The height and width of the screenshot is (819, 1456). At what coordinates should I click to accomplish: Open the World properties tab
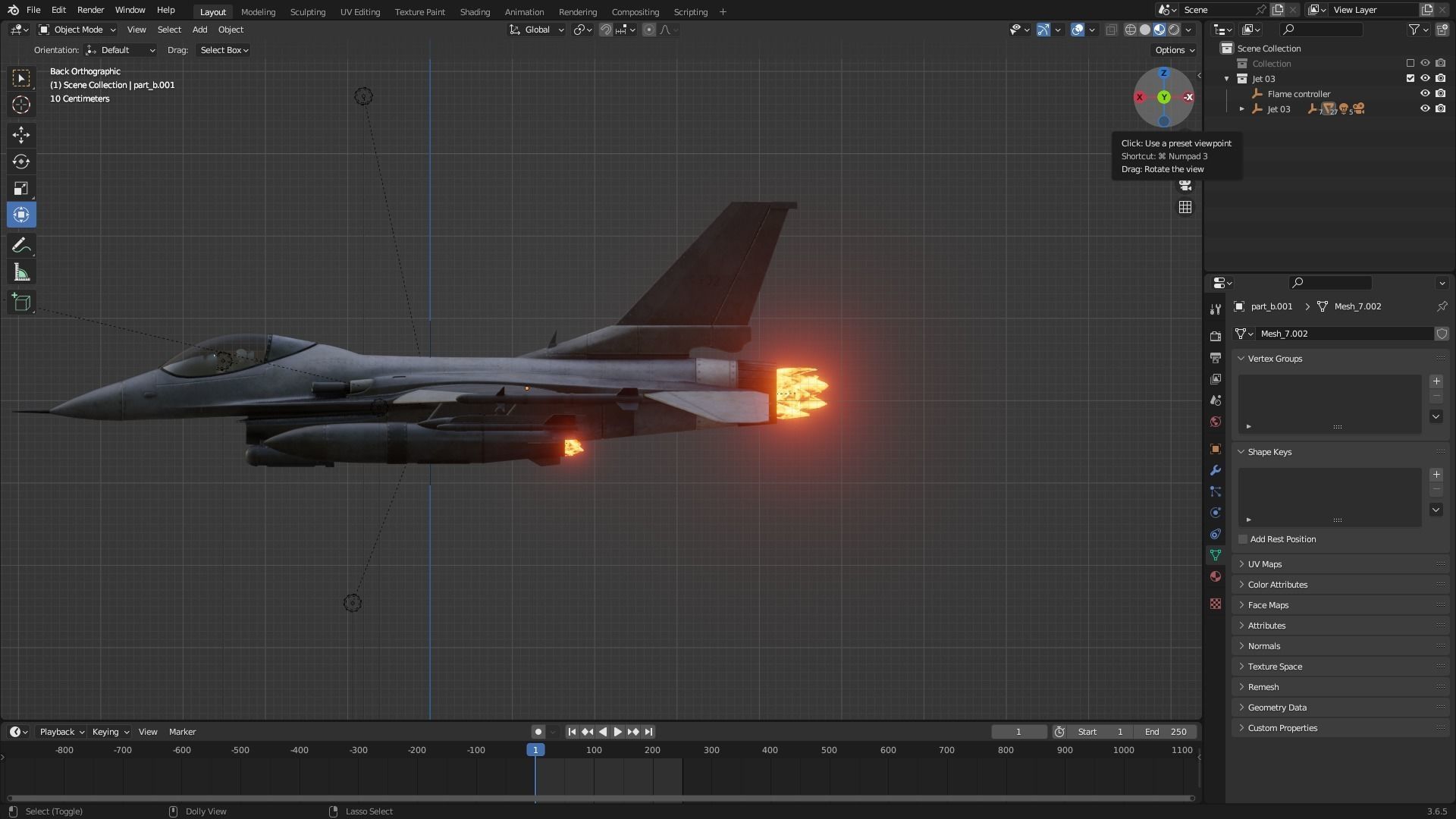[x=1216, y=421]
